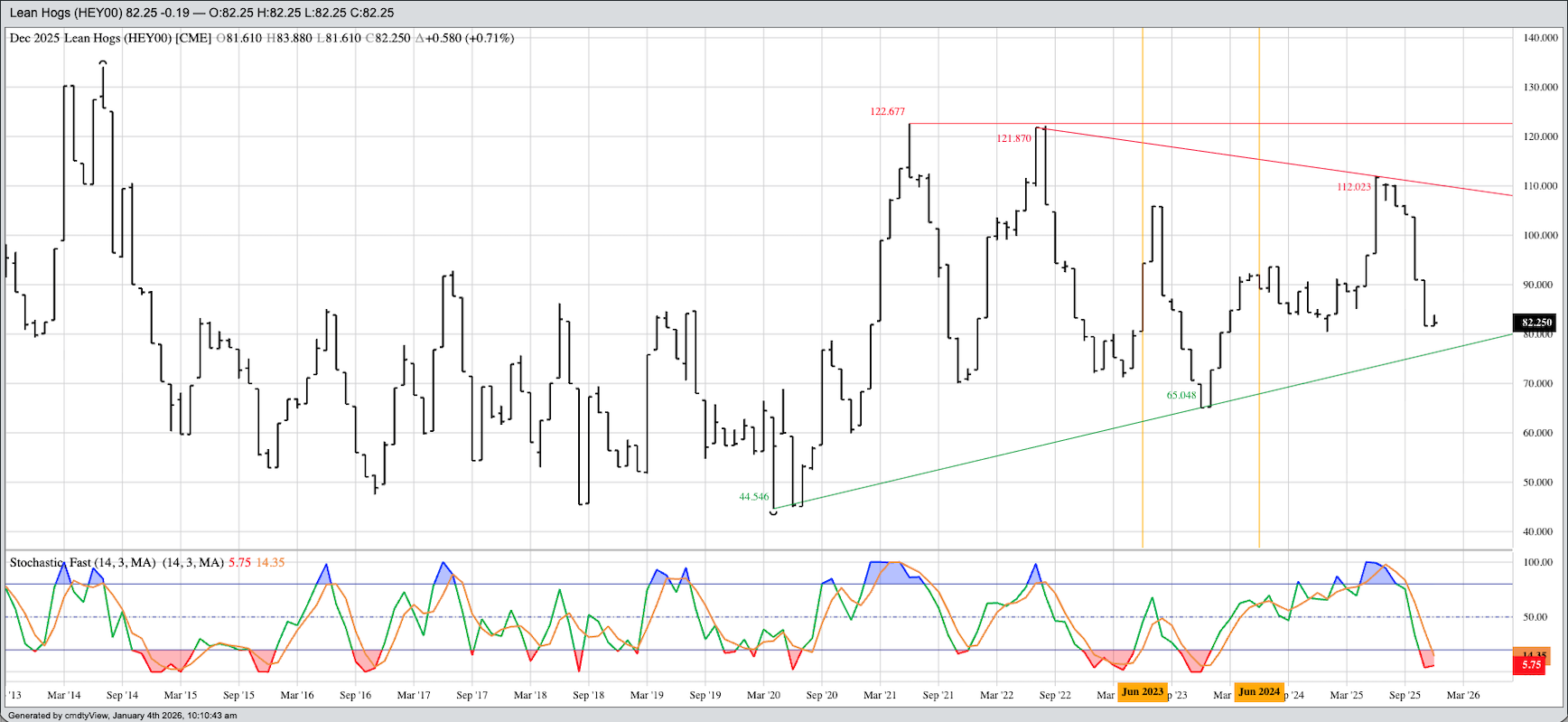The width and height of the screenshot is (1568, 722).
Task: Click the Generated by cmdtyView footer text
Action: [122, 716]
